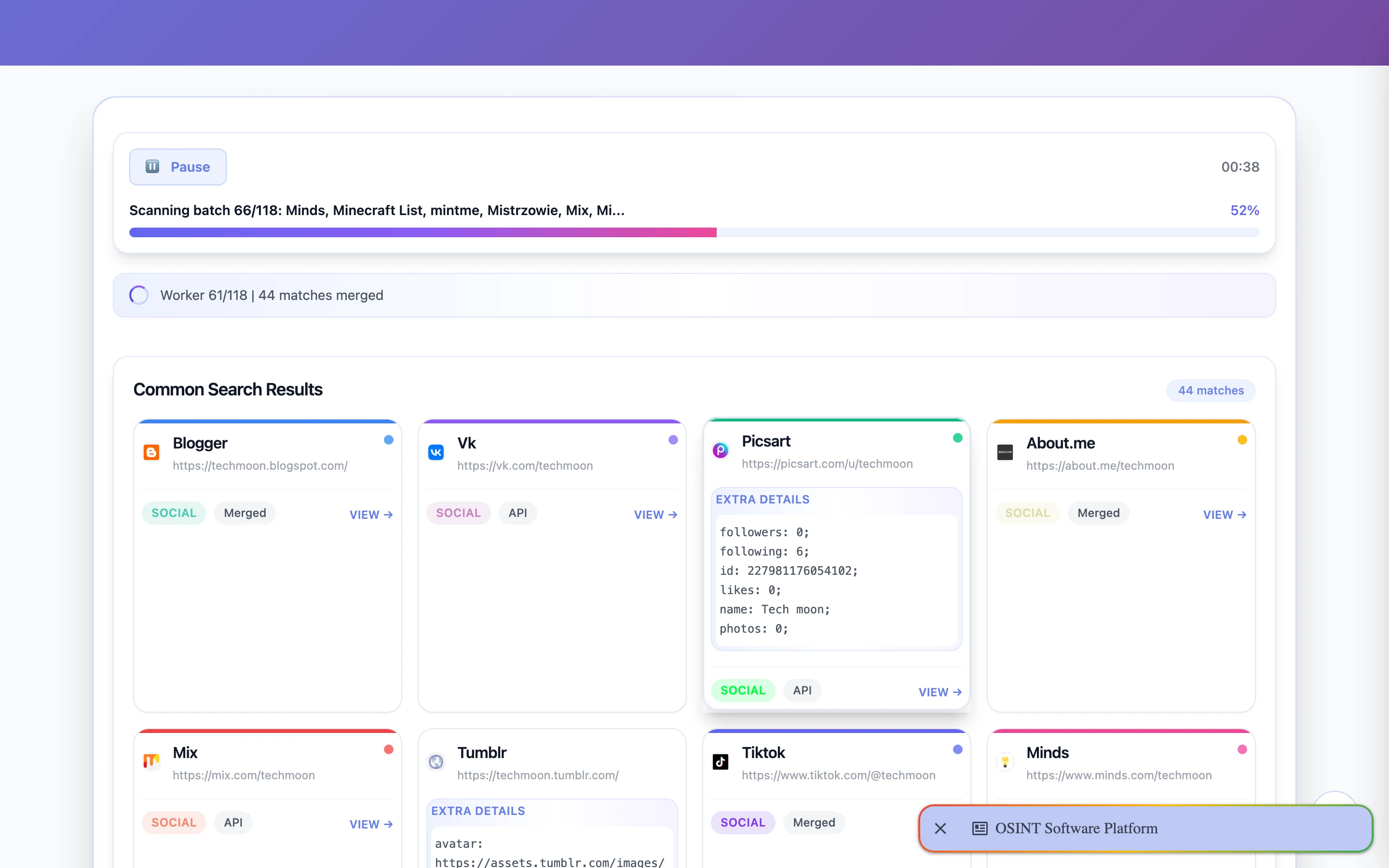Open the Vk result via VIEW

(655, 515)
